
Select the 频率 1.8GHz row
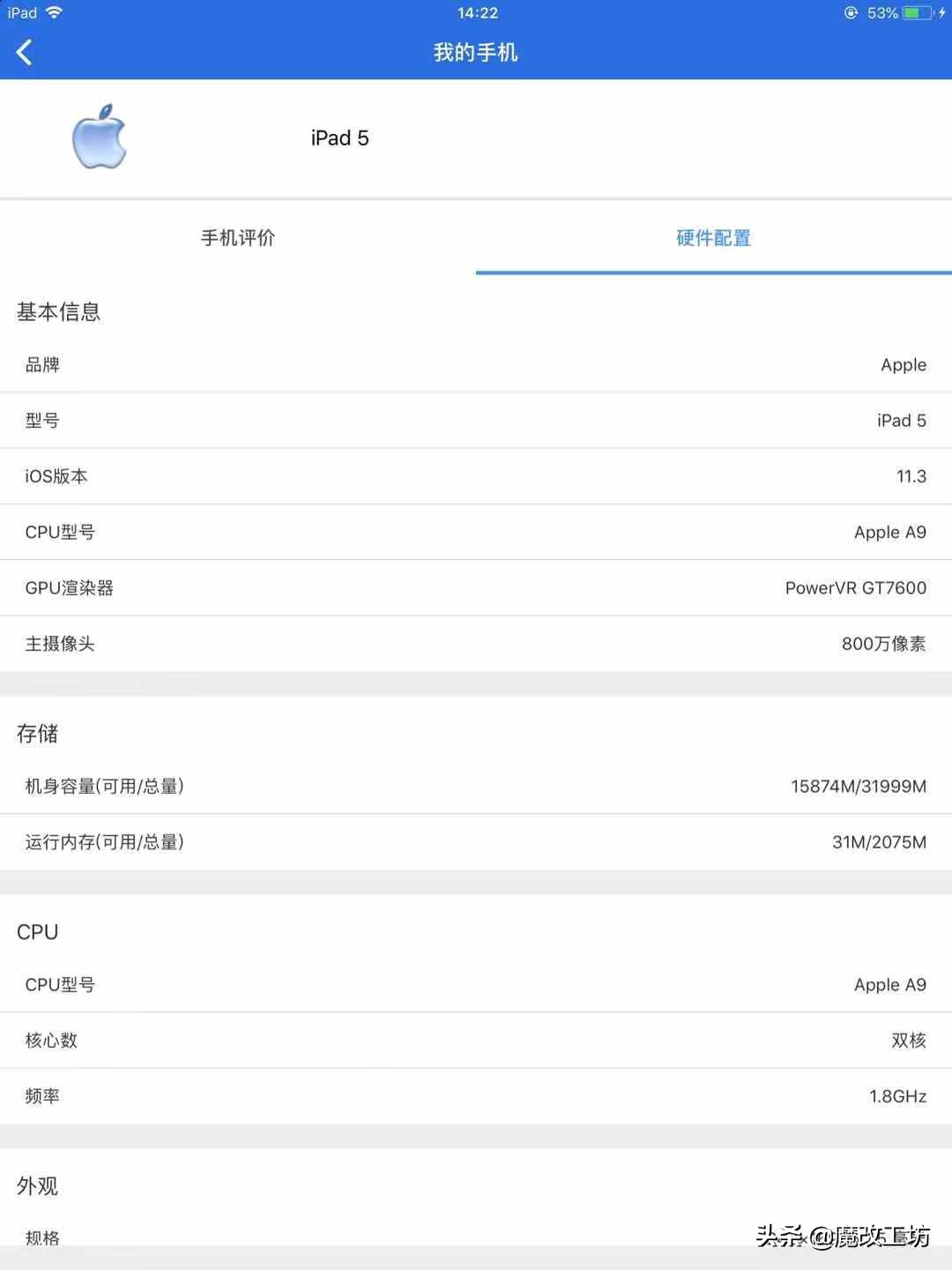point(476,1095)
